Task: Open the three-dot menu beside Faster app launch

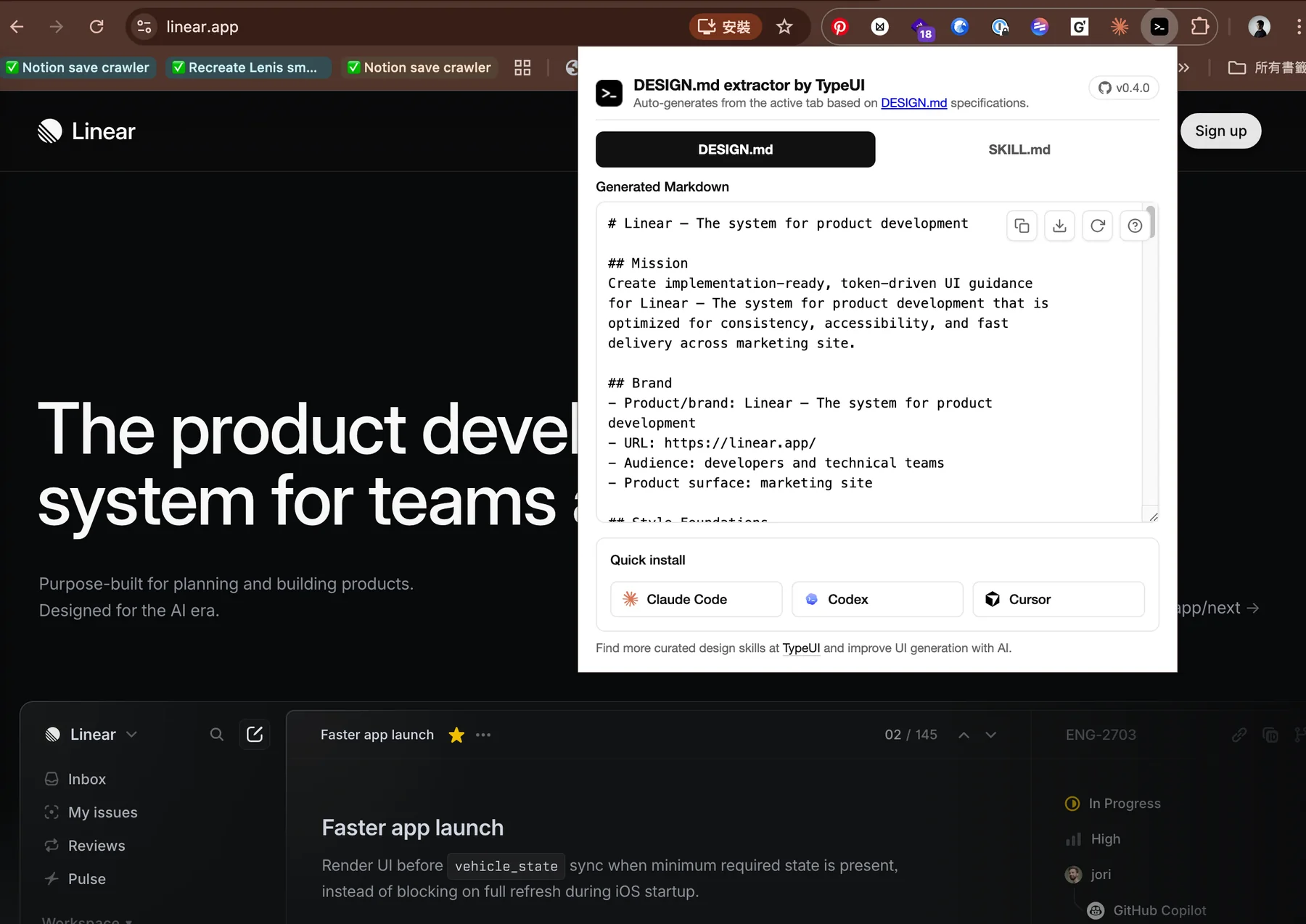Action: click(x=483, y=735)
